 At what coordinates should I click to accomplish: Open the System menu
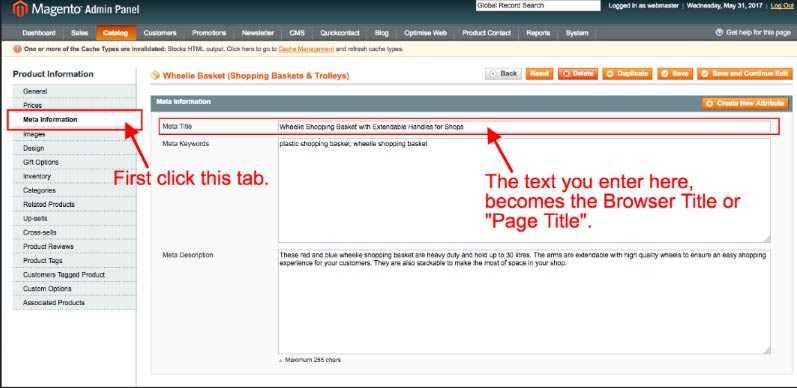pos(576,33)
